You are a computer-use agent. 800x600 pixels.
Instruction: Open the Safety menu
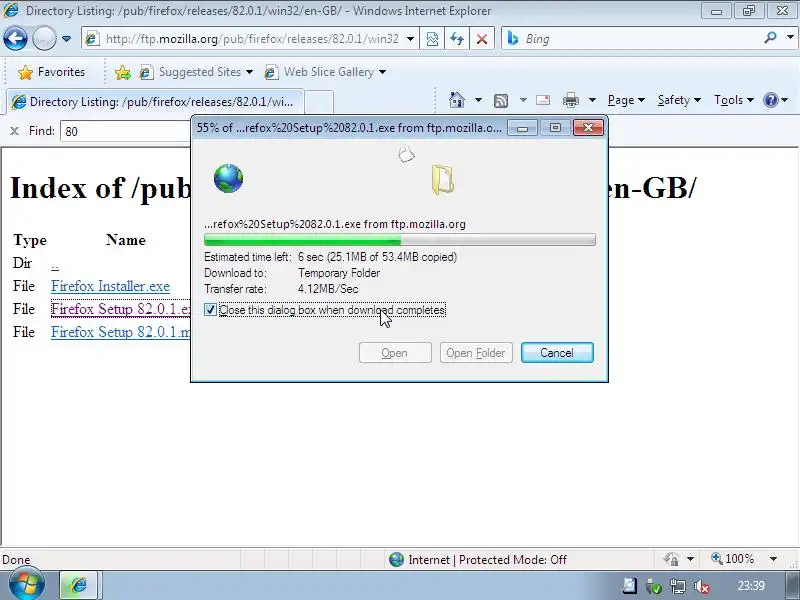(x=679, y=100)
